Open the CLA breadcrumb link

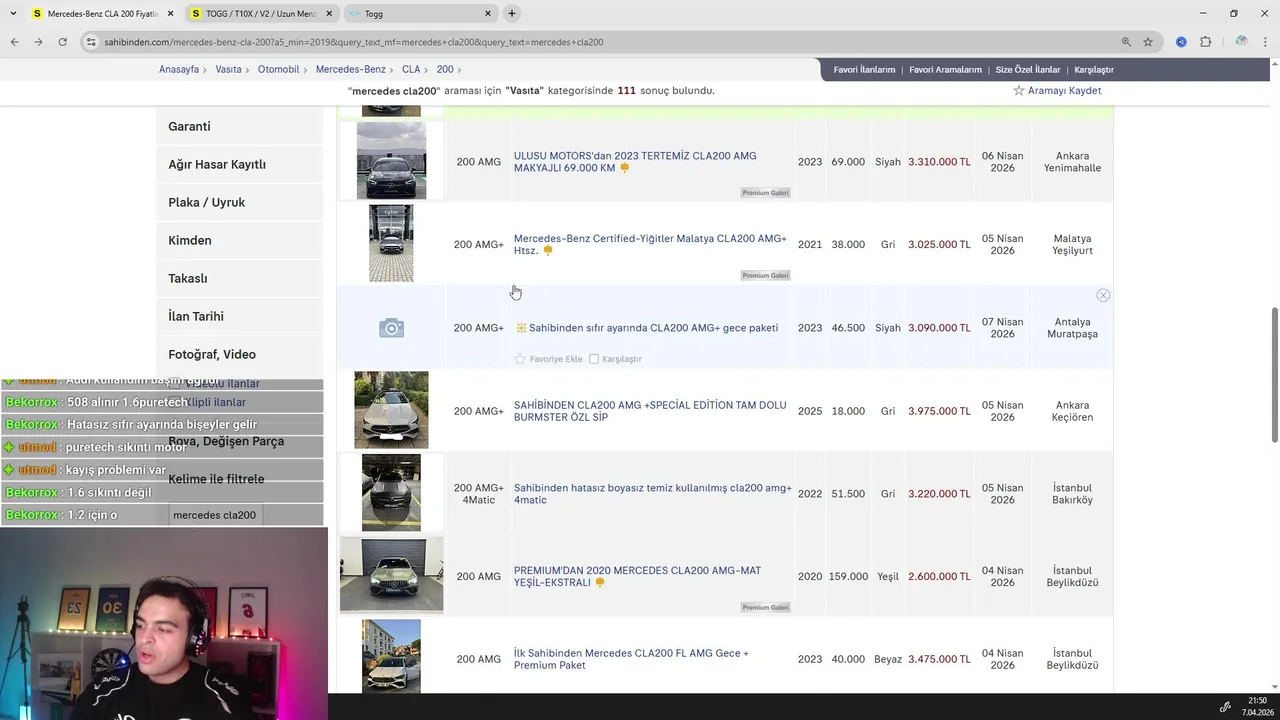pos(411,70)
